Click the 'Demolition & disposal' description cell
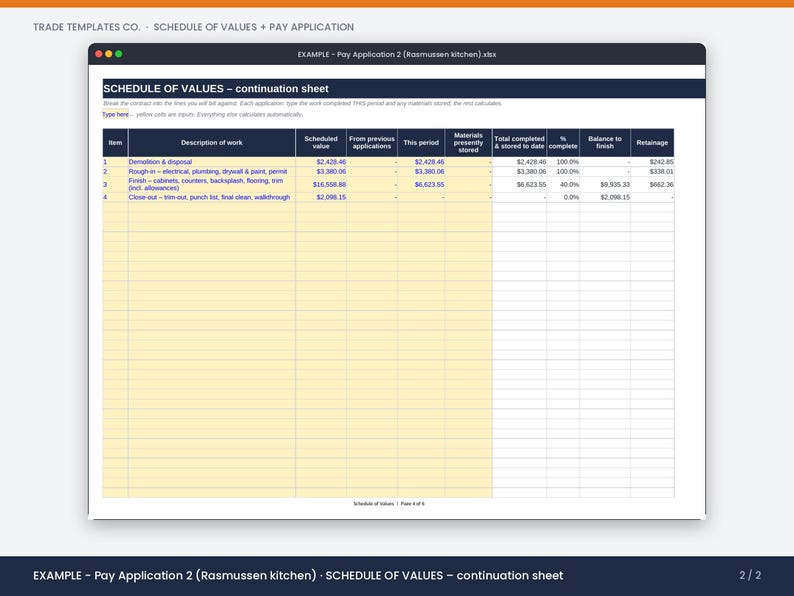Screen dimensions: 794x596 pyautogui.click(x=212, y=162)
